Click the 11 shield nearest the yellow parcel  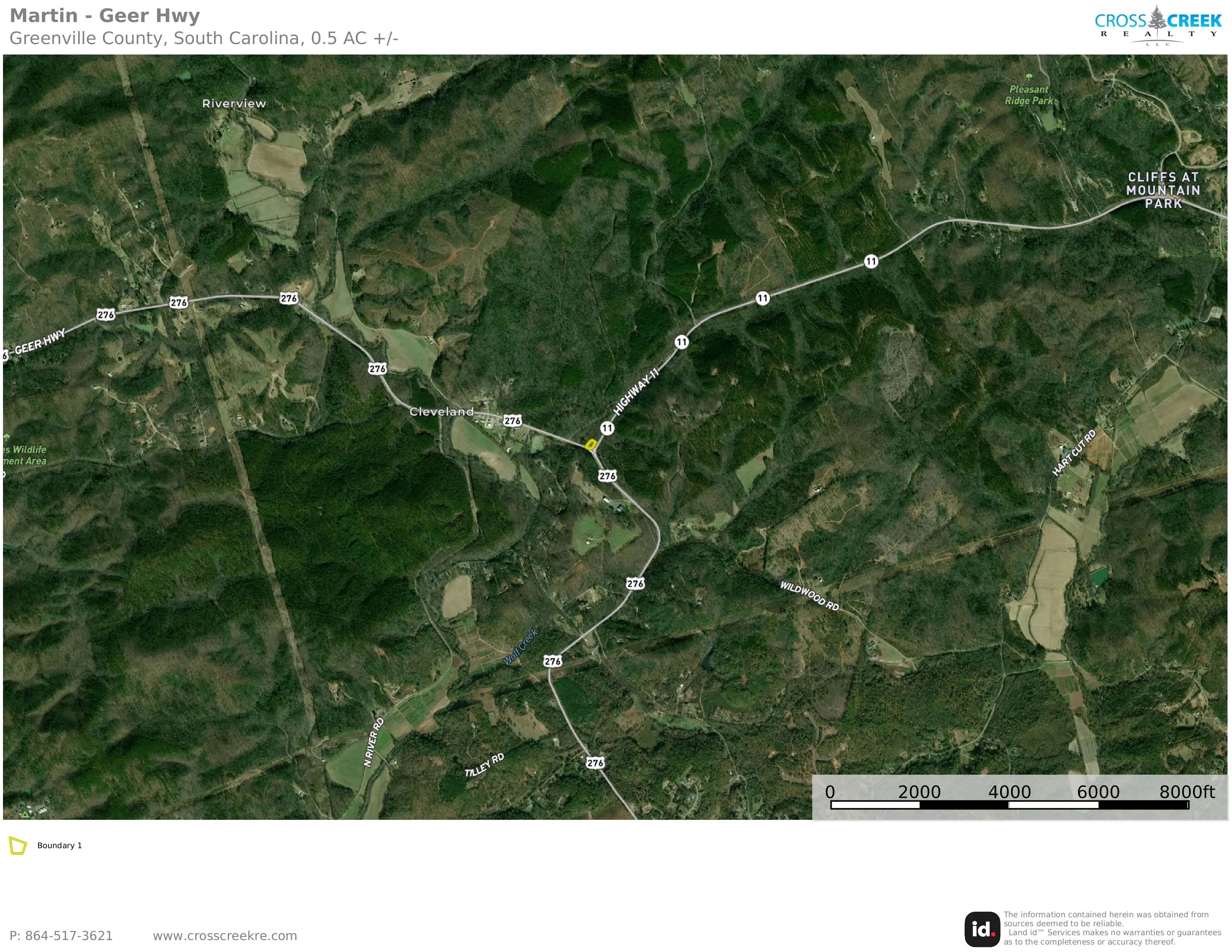point(607,428)
